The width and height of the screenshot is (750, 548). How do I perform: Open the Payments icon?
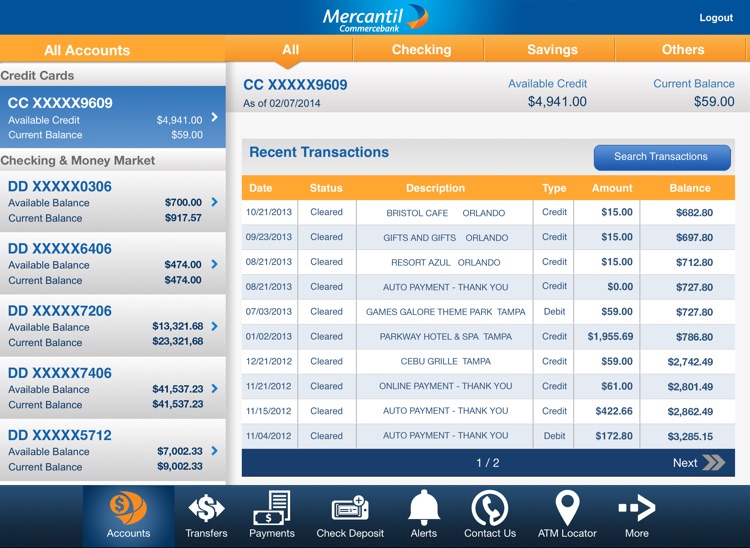272,507
